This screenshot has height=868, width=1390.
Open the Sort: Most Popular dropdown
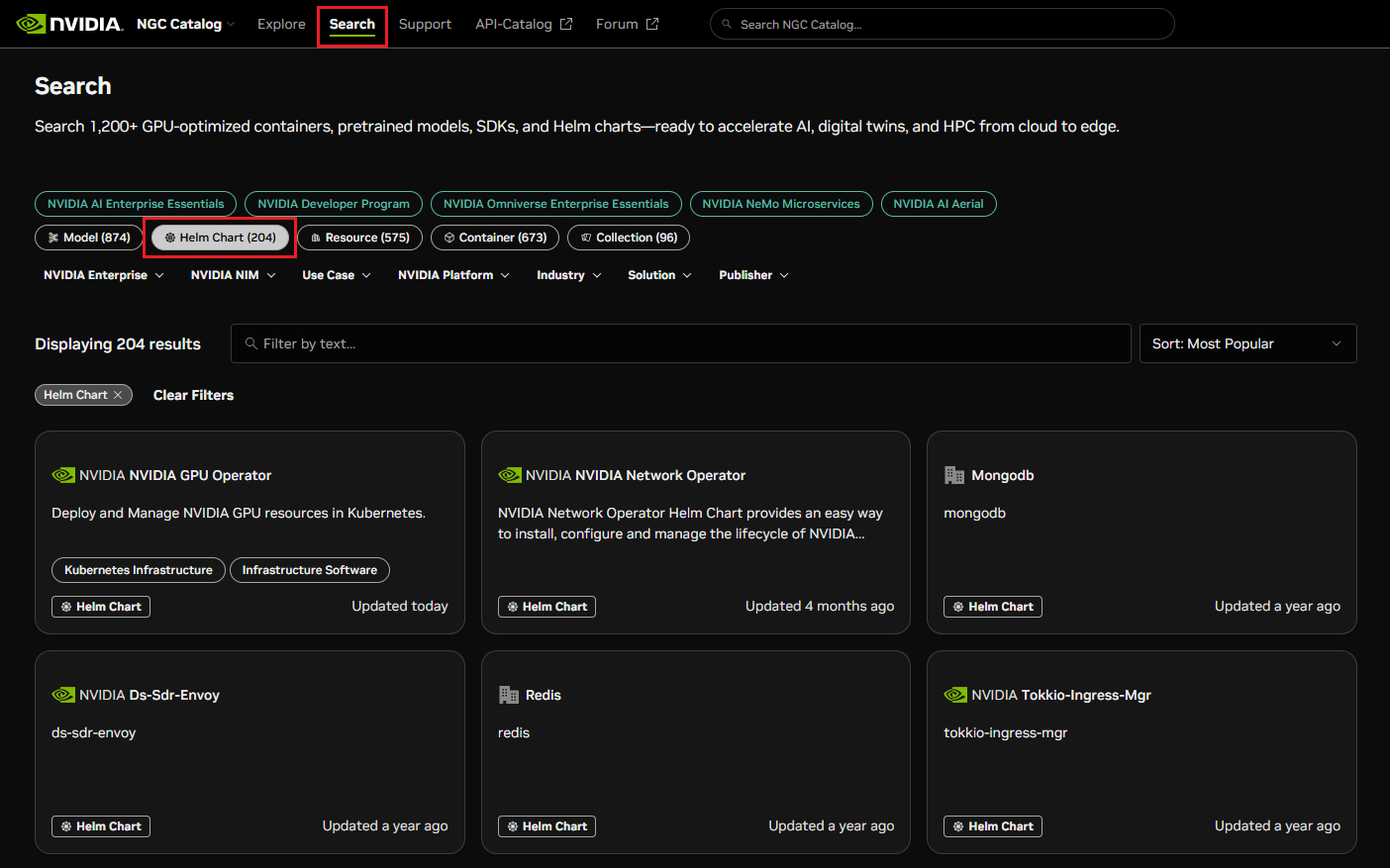tap(1247, 343)
